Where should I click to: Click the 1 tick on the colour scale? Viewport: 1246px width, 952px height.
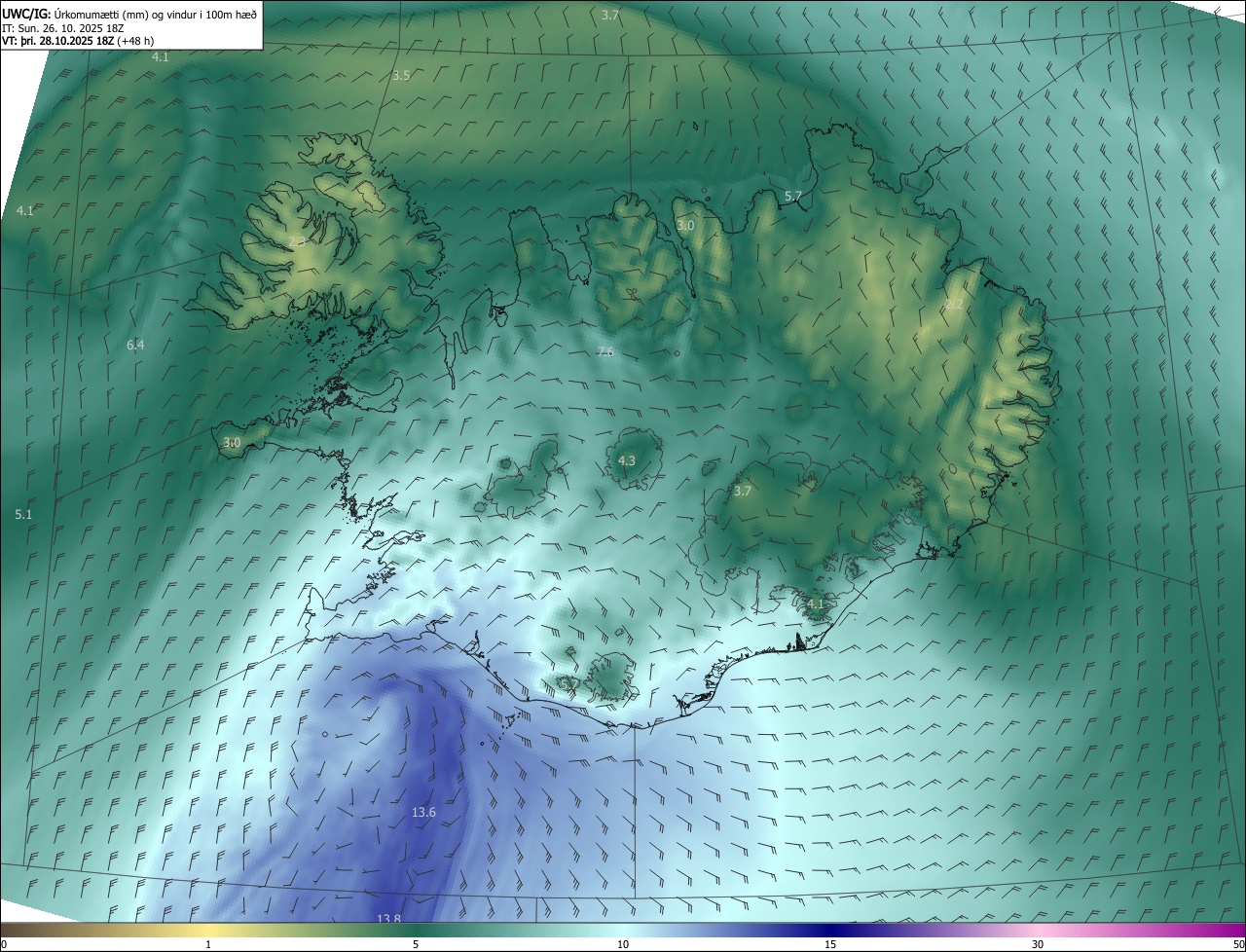click(x=208, y=944)
